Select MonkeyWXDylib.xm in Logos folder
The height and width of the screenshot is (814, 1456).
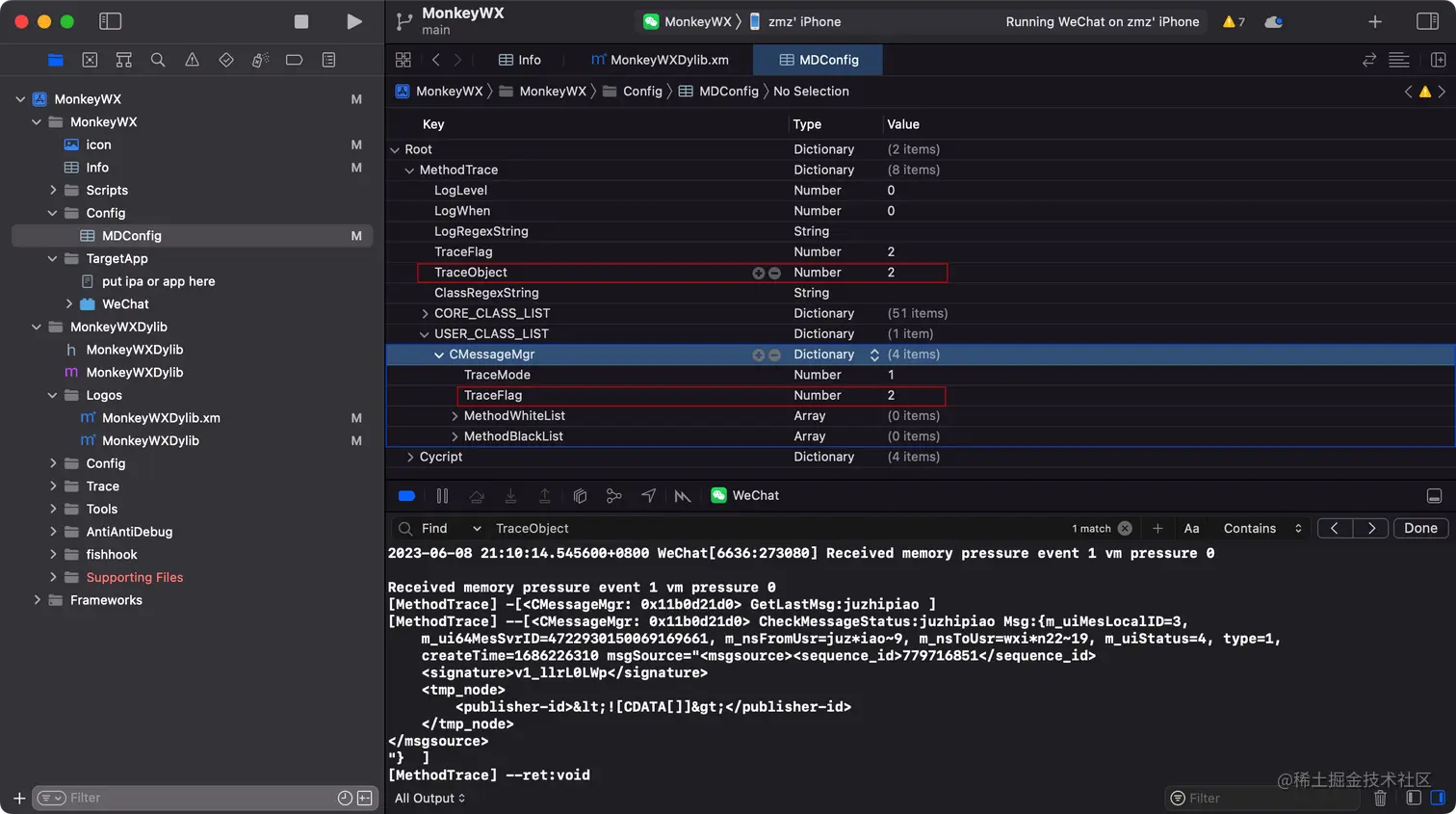(161, 418)
